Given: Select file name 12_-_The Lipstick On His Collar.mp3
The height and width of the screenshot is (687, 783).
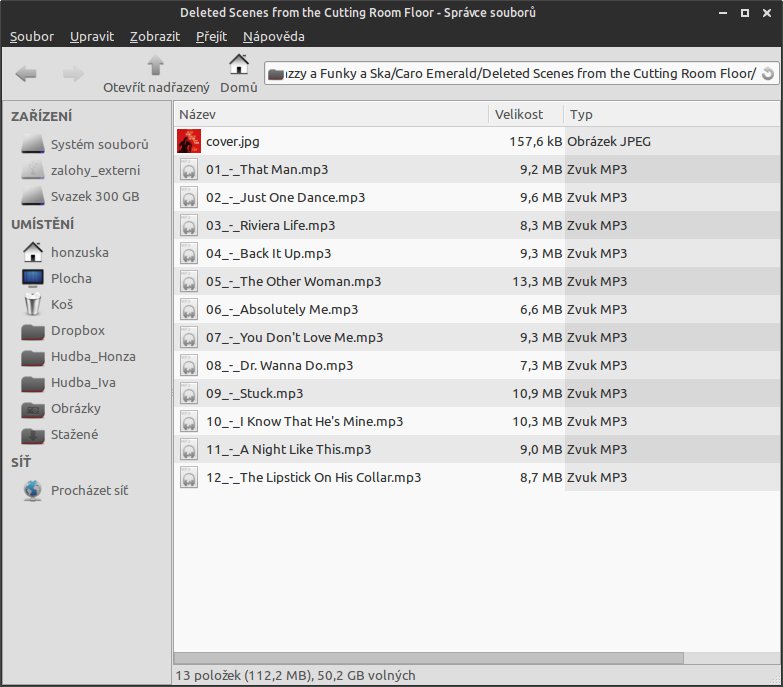Looking at the screenshot, I should (x=314, y=477).
